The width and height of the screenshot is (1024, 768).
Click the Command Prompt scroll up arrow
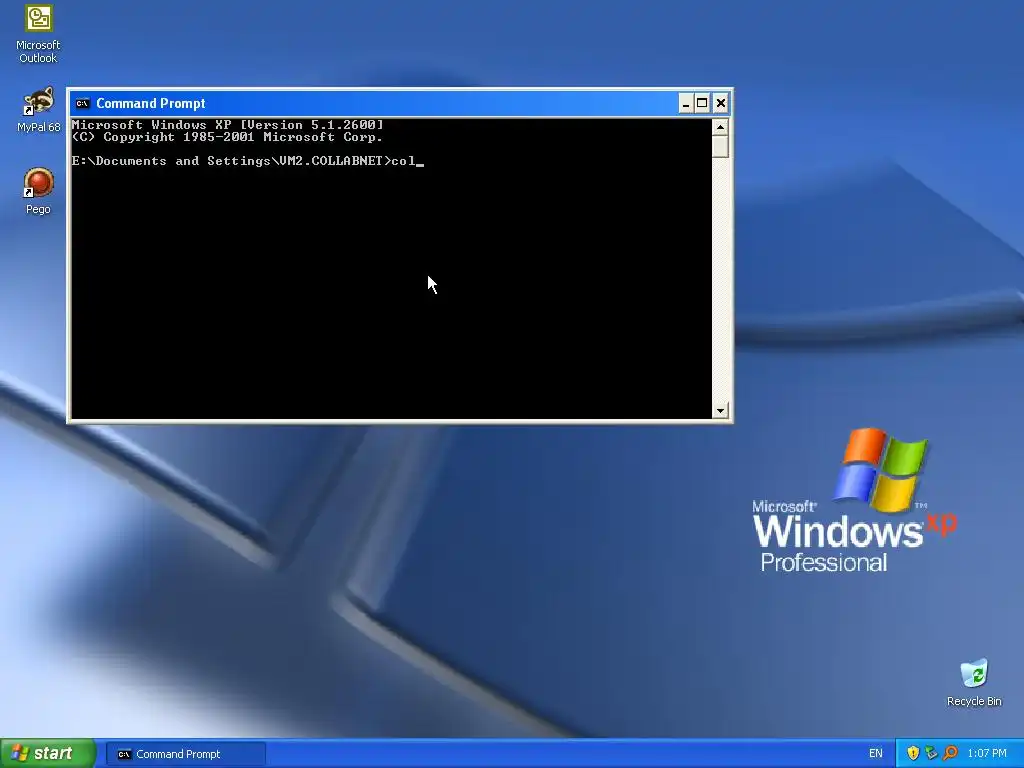point(720,127)
